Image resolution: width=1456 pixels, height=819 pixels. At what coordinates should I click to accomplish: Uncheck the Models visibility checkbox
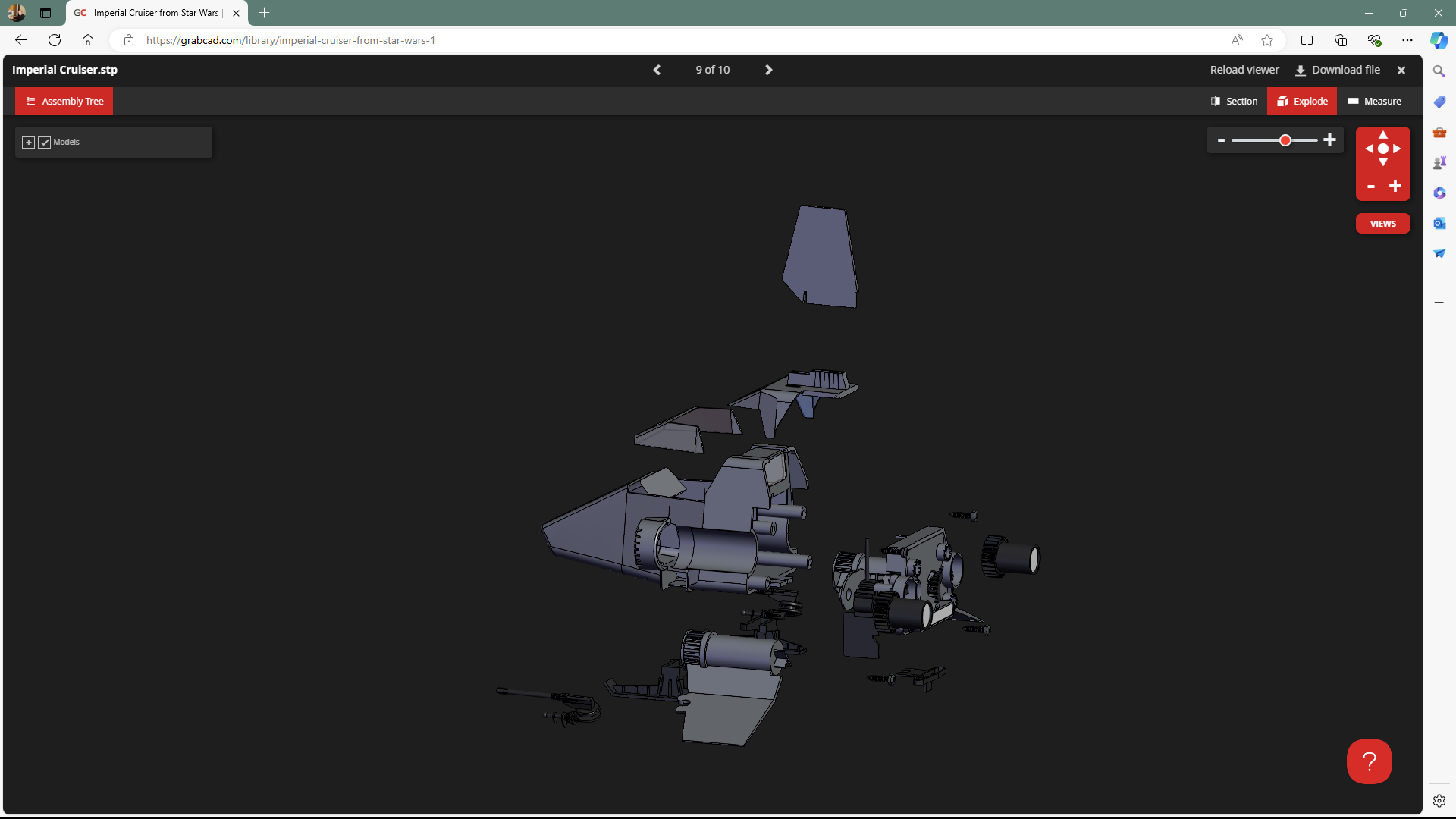pos(45,142)
